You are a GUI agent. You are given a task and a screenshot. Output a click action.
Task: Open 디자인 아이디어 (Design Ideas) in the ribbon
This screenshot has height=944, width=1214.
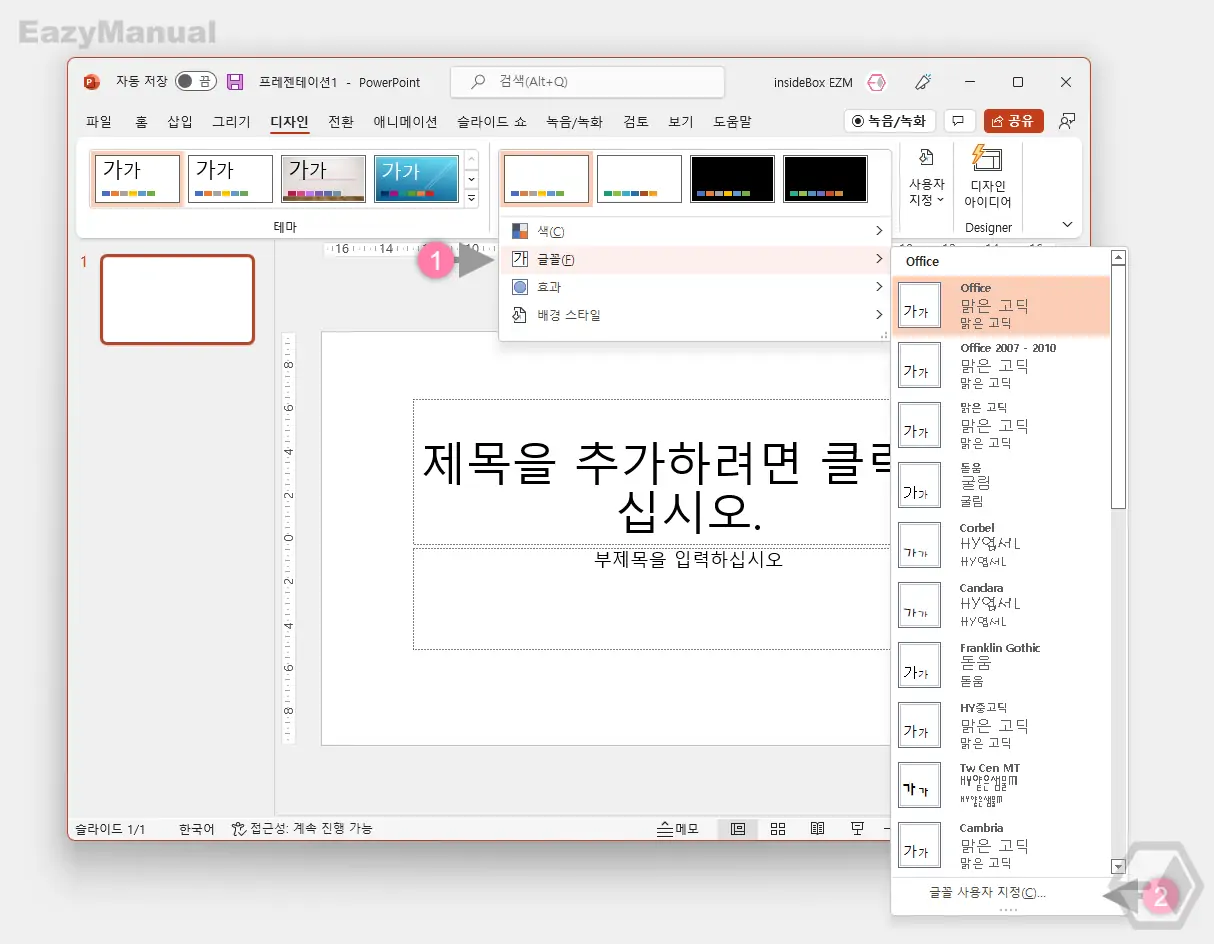[986, 180]
